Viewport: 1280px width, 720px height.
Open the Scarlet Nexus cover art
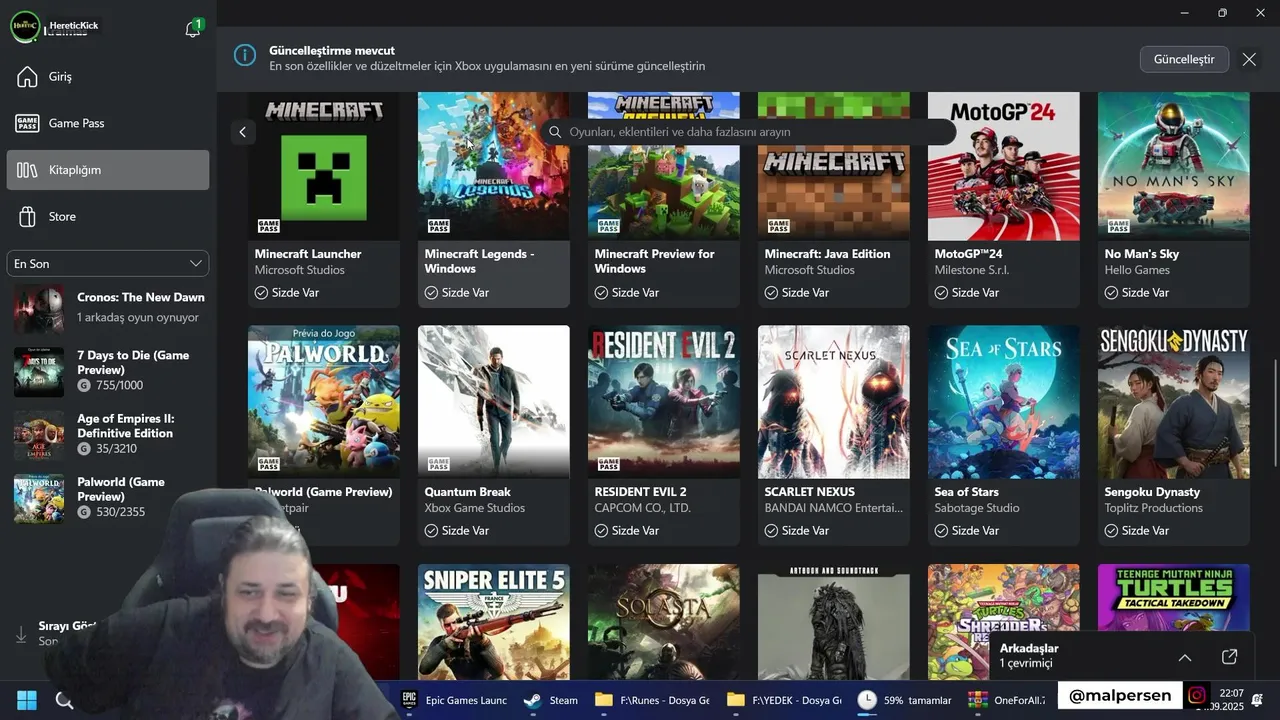834,402
